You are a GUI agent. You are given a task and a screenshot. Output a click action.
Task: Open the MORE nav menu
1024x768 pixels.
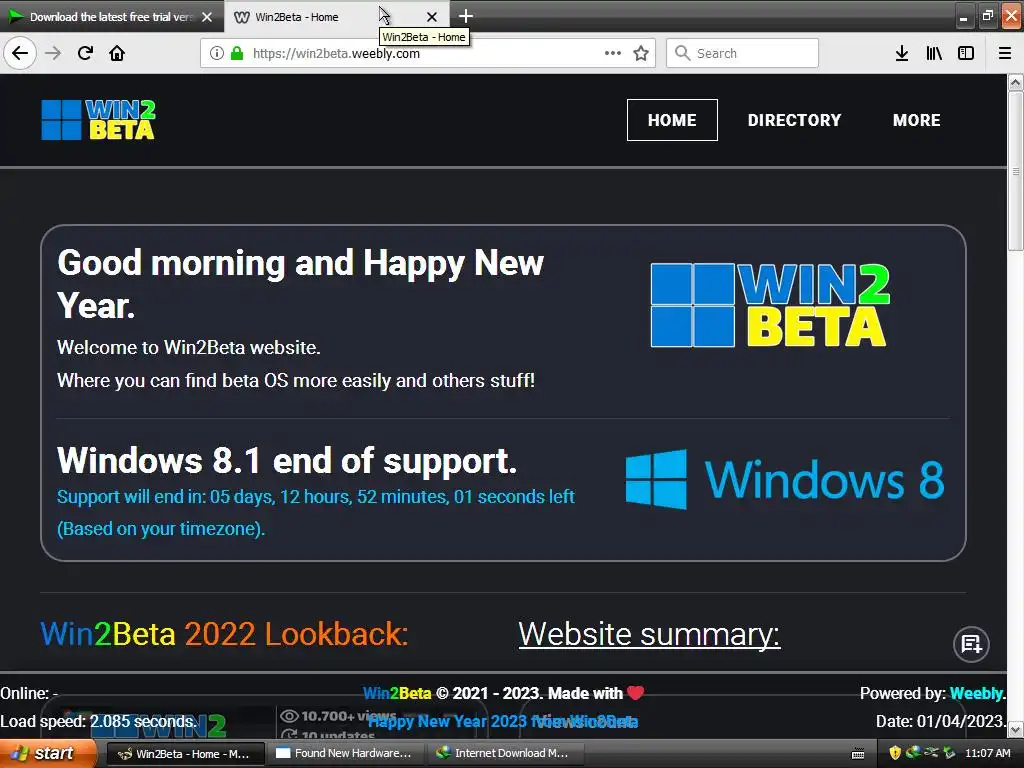[x=916, y=120]
